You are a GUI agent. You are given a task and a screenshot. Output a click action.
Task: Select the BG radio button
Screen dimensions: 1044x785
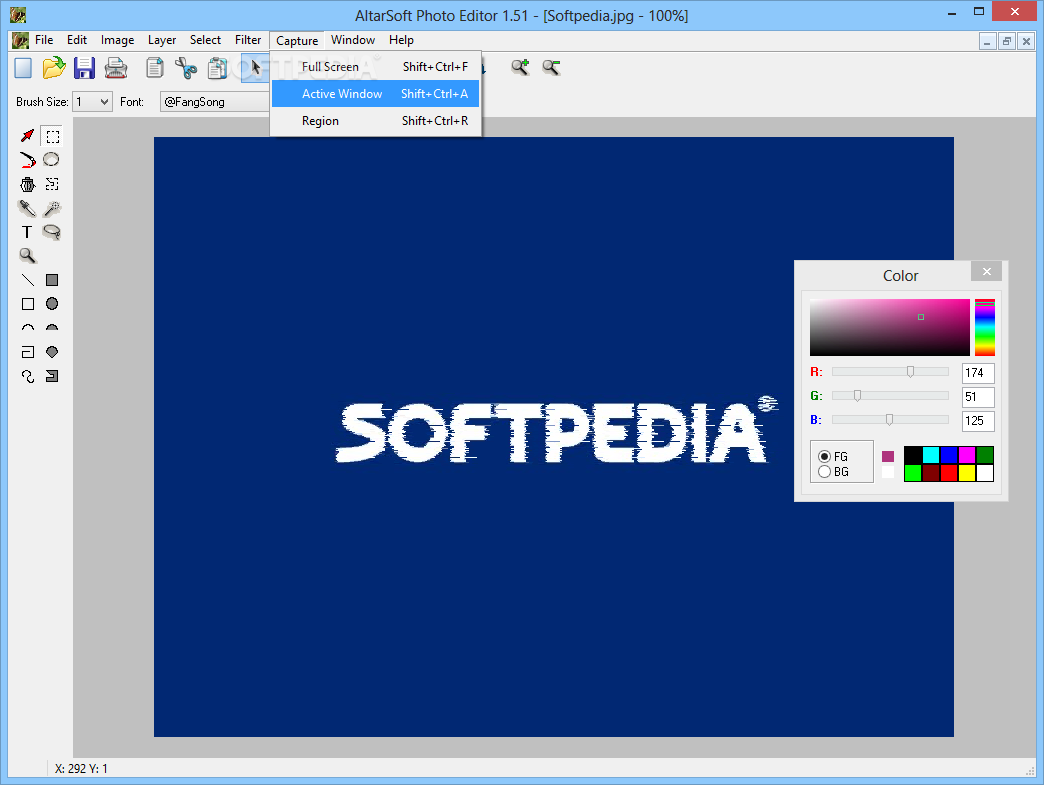pos(824,471)
